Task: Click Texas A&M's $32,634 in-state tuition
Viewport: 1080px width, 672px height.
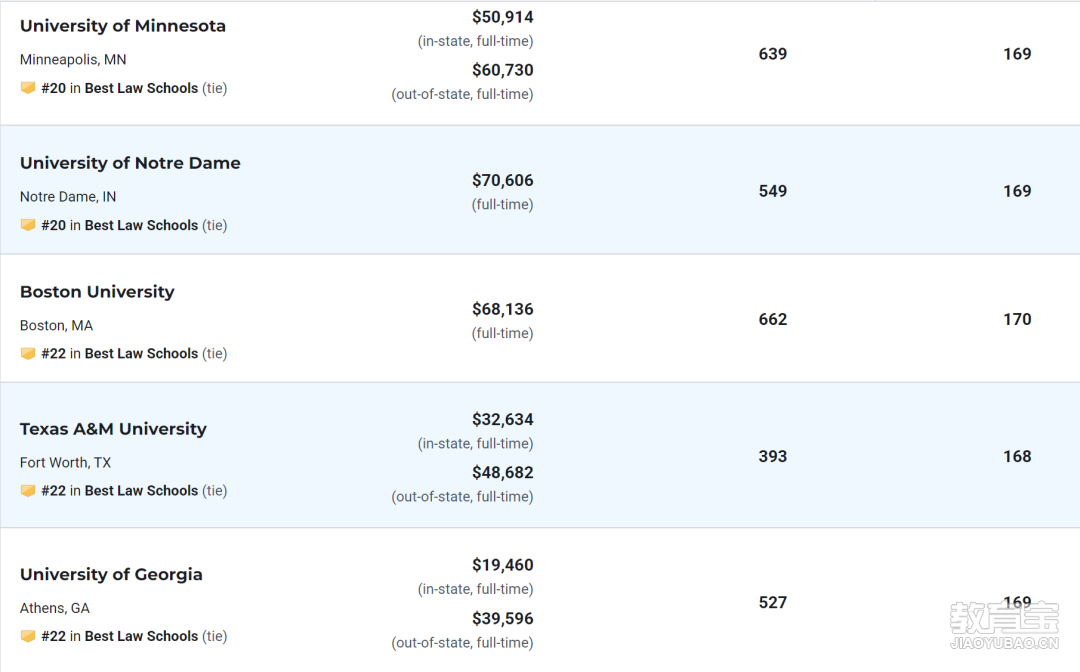Action: (502, 420)
